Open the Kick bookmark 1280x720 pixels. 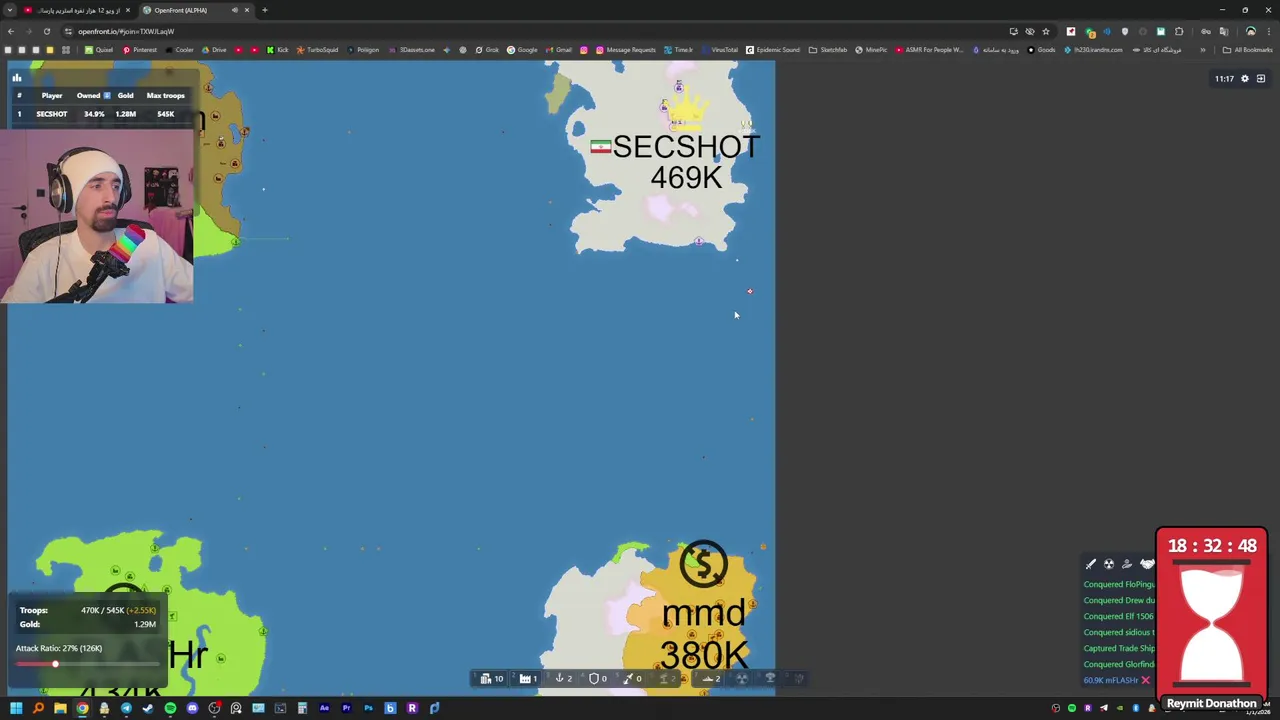[277, 50]
